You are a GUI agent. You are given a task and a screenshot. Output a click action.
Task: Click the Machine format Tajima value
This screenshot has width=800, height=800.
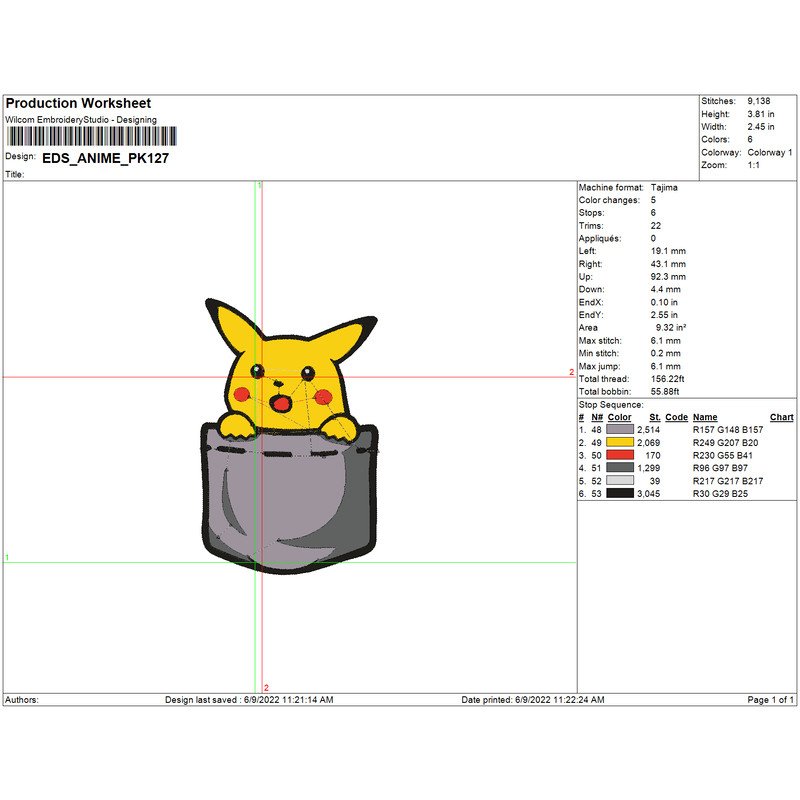coord(664,187)
